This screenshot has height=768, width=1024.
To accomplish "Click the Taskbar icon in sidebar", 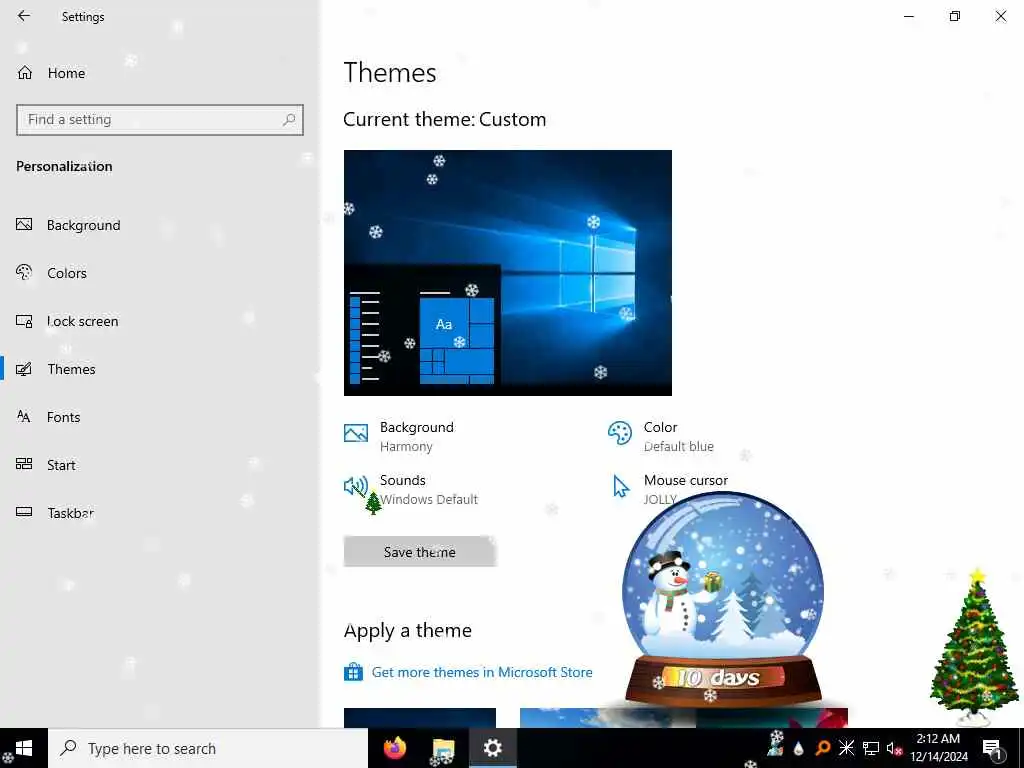I will click(24, 512).
